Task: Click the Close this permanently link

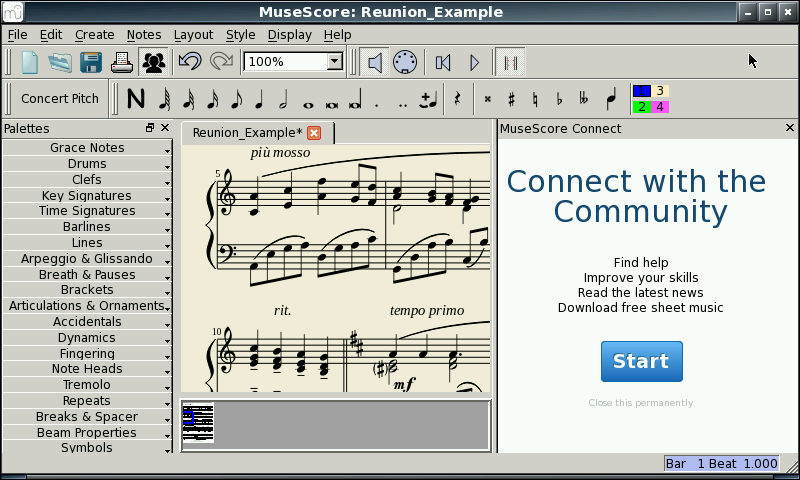Action: 640,402
